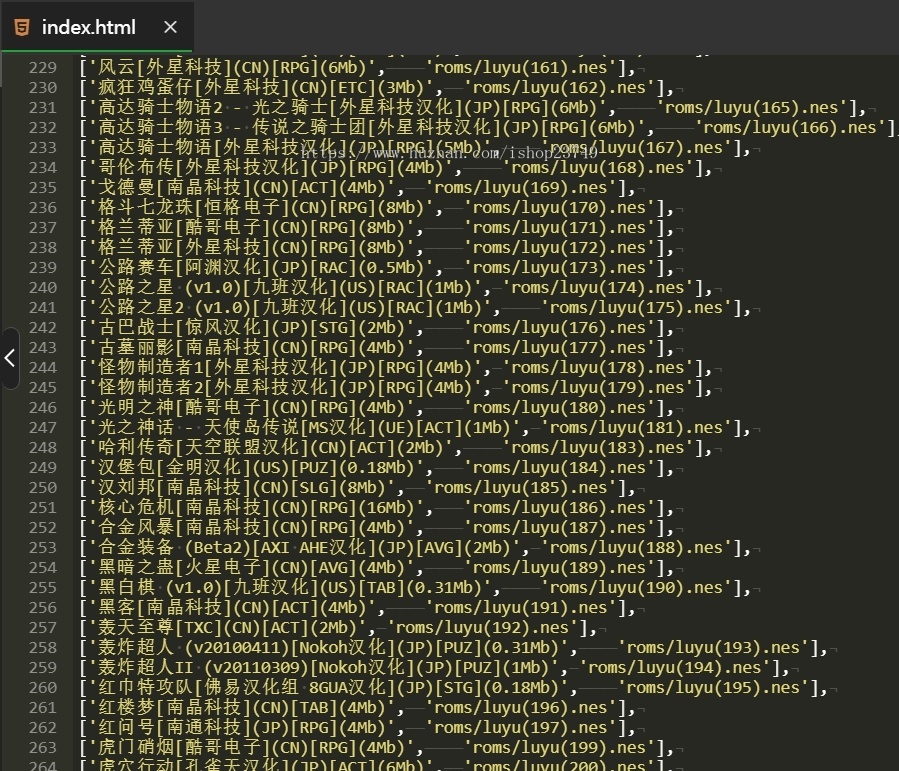The width and height of the screenshot is (899, 771).
Task: Click the string starting '格斗七龙珠' on line 236
Action: tap(261, 208)
